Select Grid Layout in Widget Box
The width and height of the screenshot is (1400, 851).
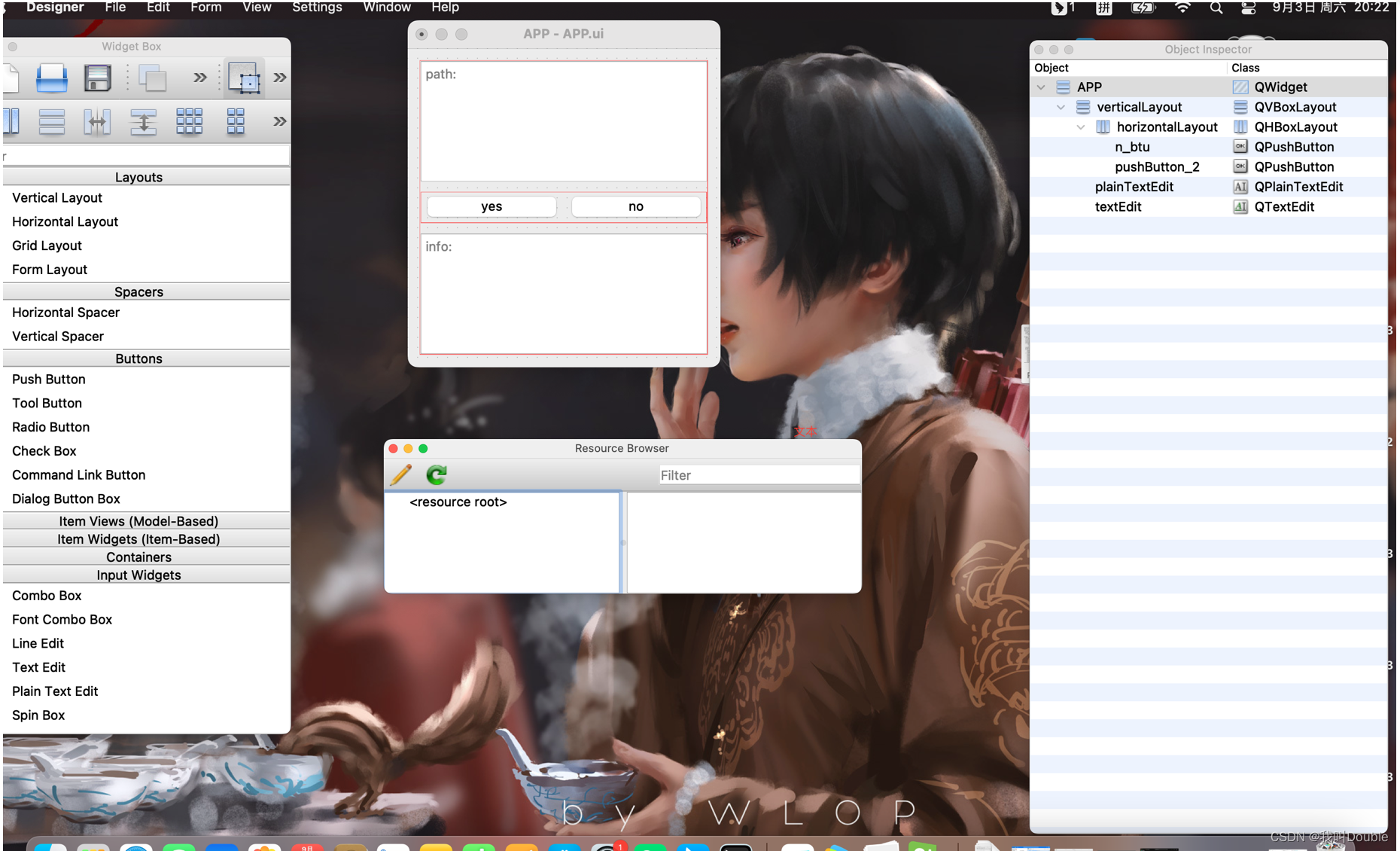tap(47, 246)
